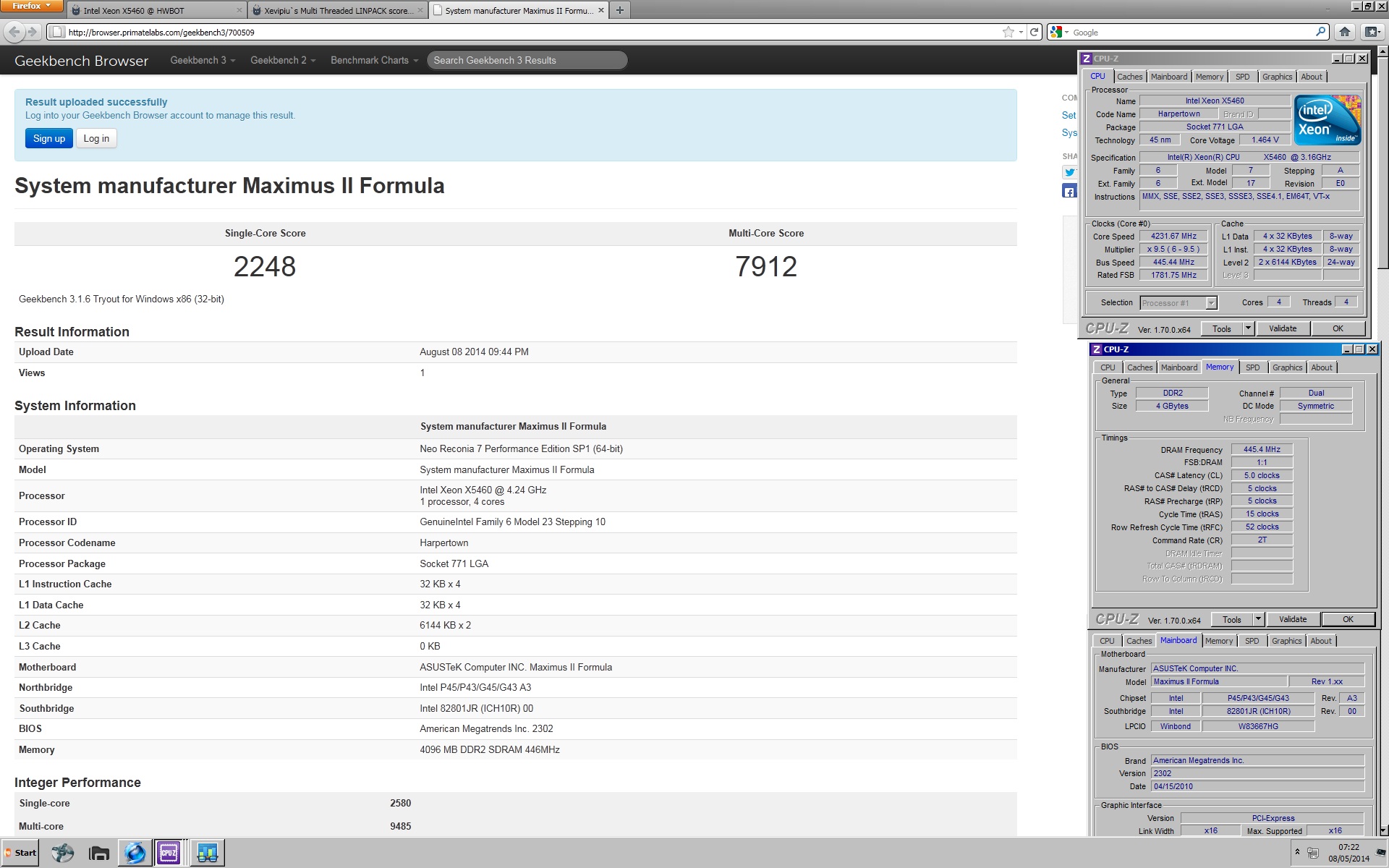Bookmark this page with the star icon
Screen dimensions: 1389x868
1008,32
